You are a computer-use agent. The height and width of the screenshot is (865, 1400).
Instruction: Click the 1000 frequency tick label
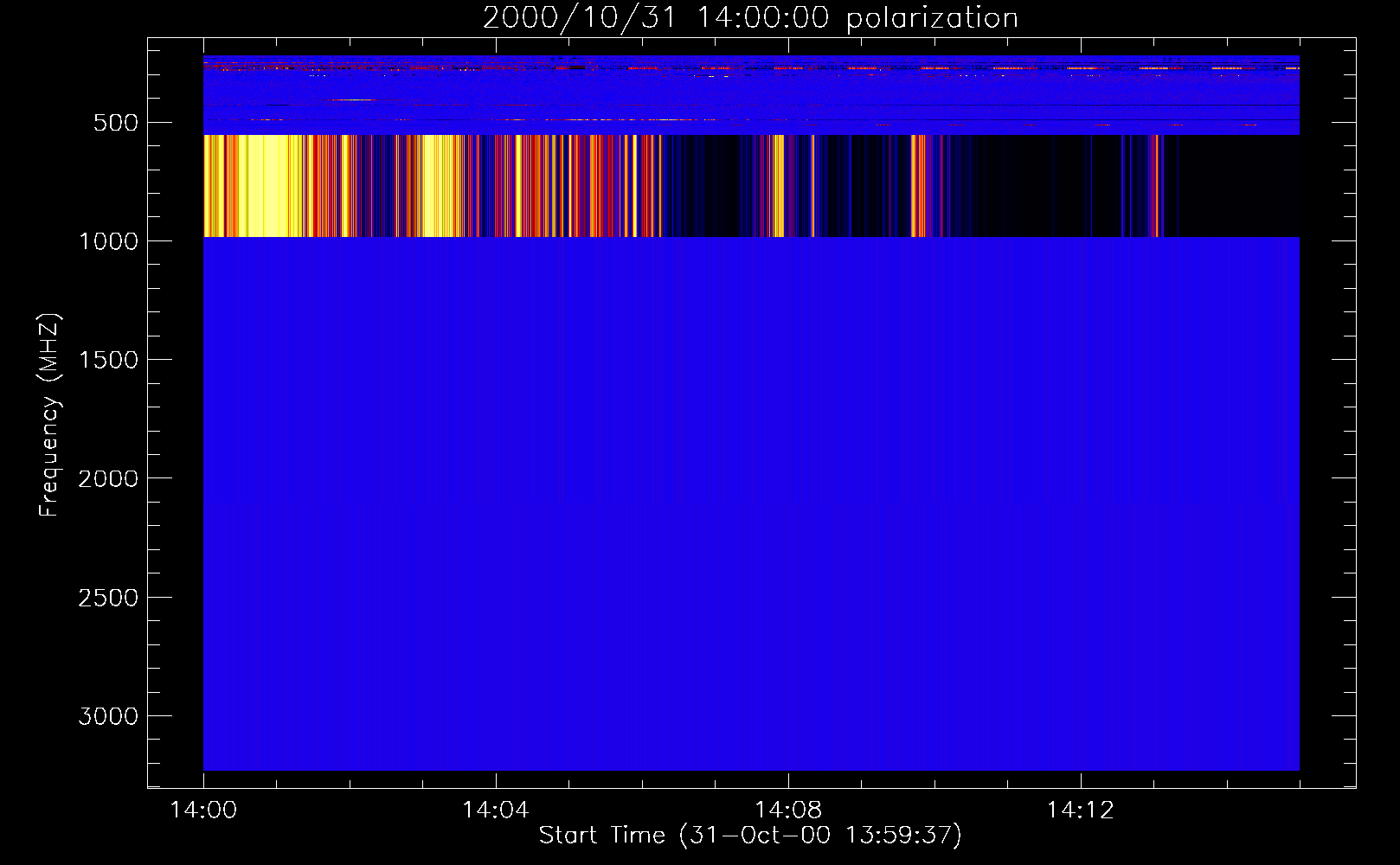point(108,241)
